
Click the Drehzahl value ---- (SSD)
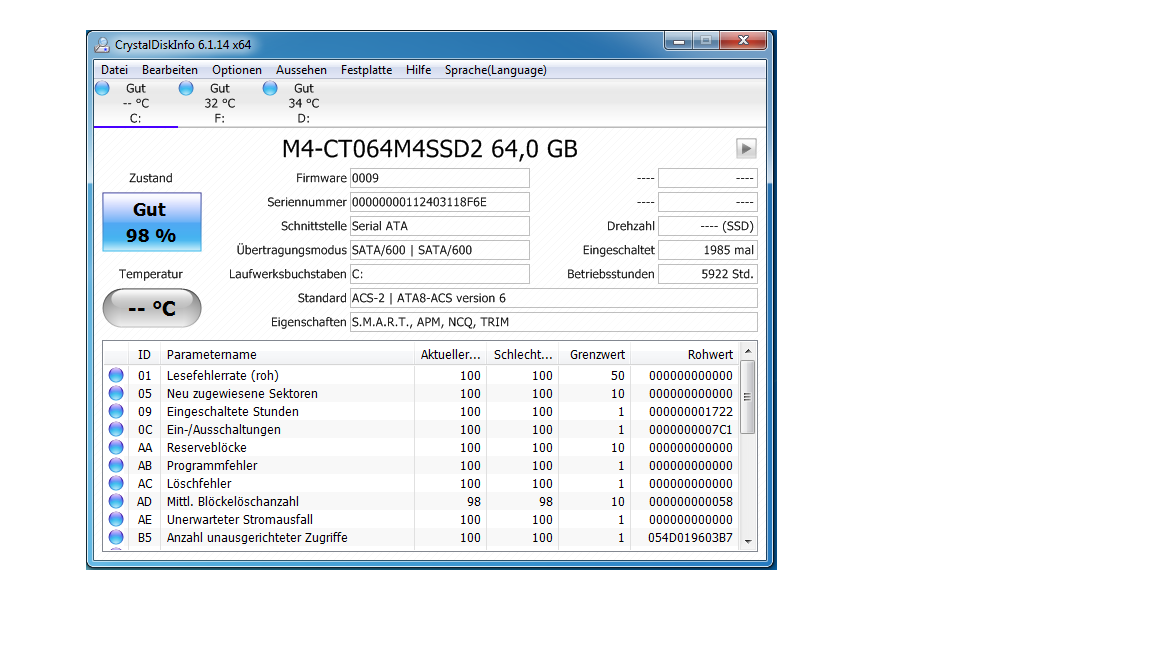click(708, 226)
